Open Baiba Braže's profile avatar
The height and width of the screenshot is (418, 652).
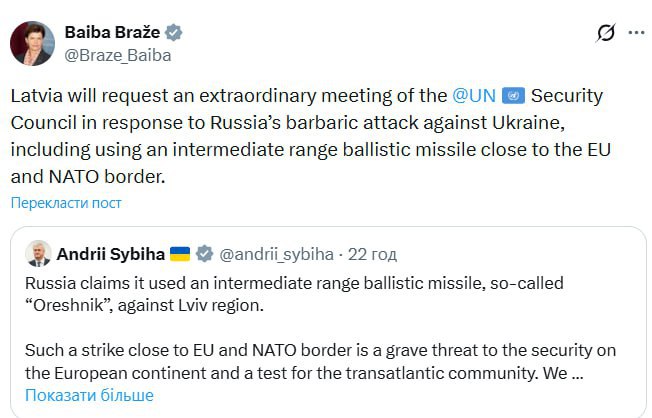pyautogui.click(x=32, y=42)
